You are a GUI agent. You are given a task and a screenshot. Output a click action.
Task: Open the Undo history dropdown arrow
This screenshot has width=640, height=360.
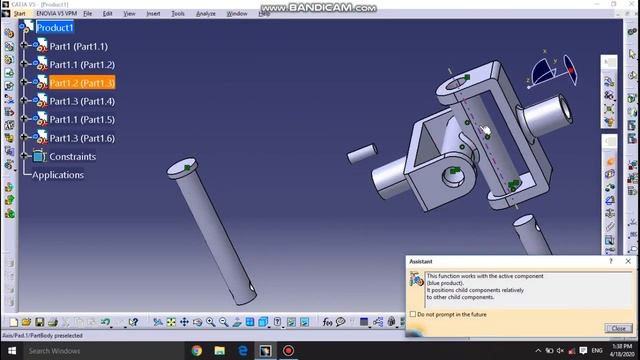pyautogui.click(x=111, y=326)
